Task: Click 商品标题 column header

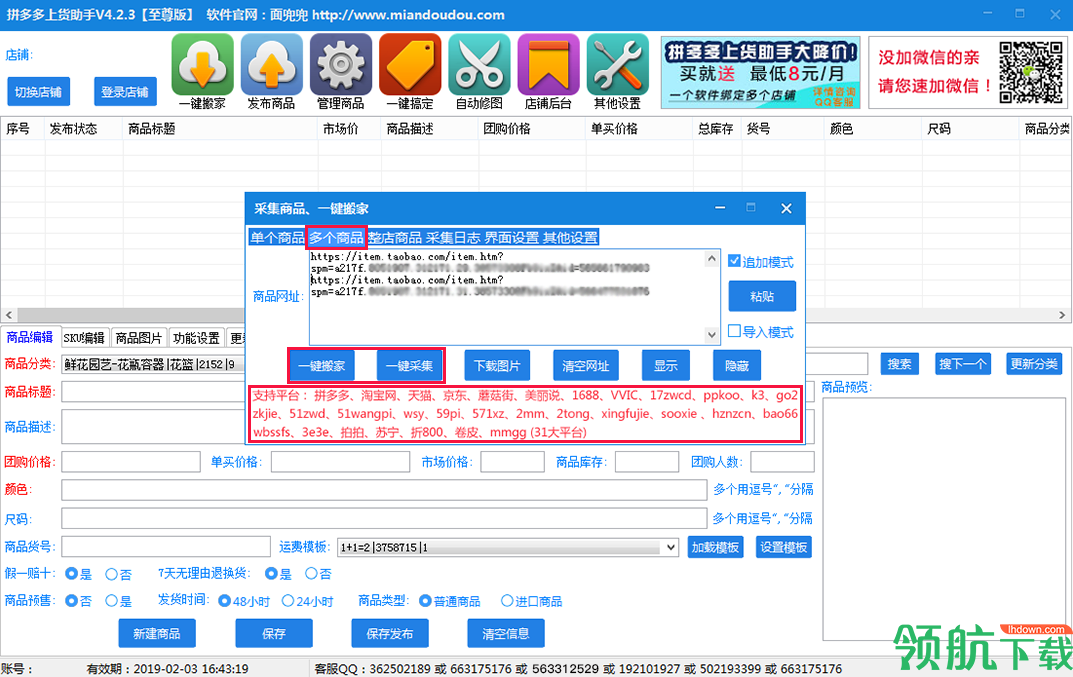Action: (x=152, y=129)
